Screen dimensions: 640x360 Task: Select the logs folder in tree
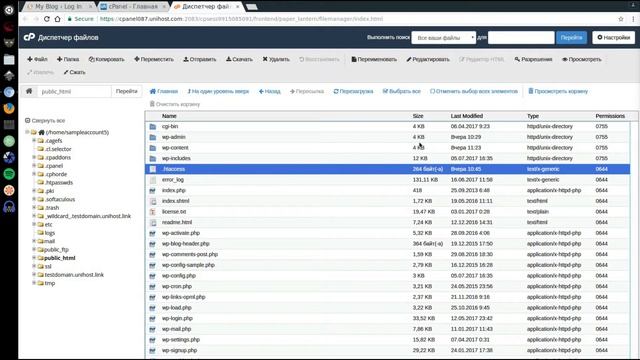tap(49, 233)
